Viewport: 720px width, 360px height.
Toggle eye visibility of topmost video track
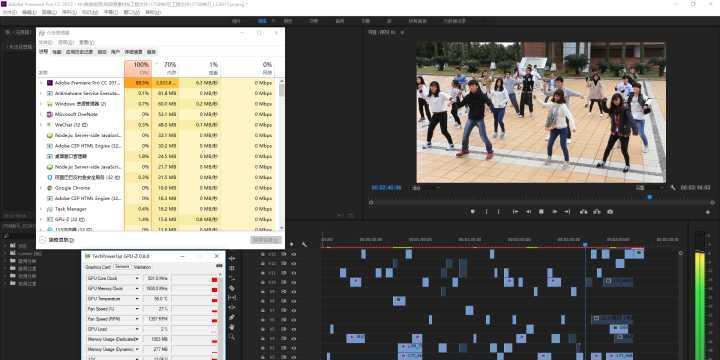(x=293, y=254)
